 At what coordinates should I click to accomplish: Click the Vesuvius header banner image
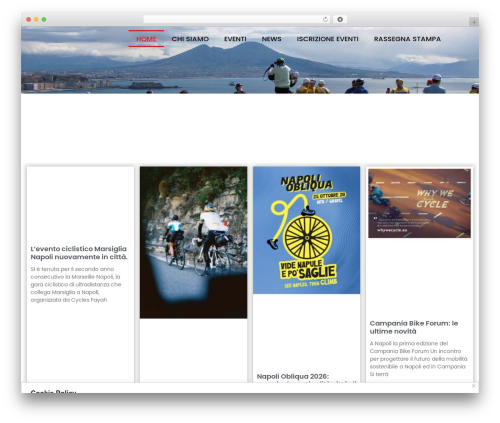coord(250,60)
